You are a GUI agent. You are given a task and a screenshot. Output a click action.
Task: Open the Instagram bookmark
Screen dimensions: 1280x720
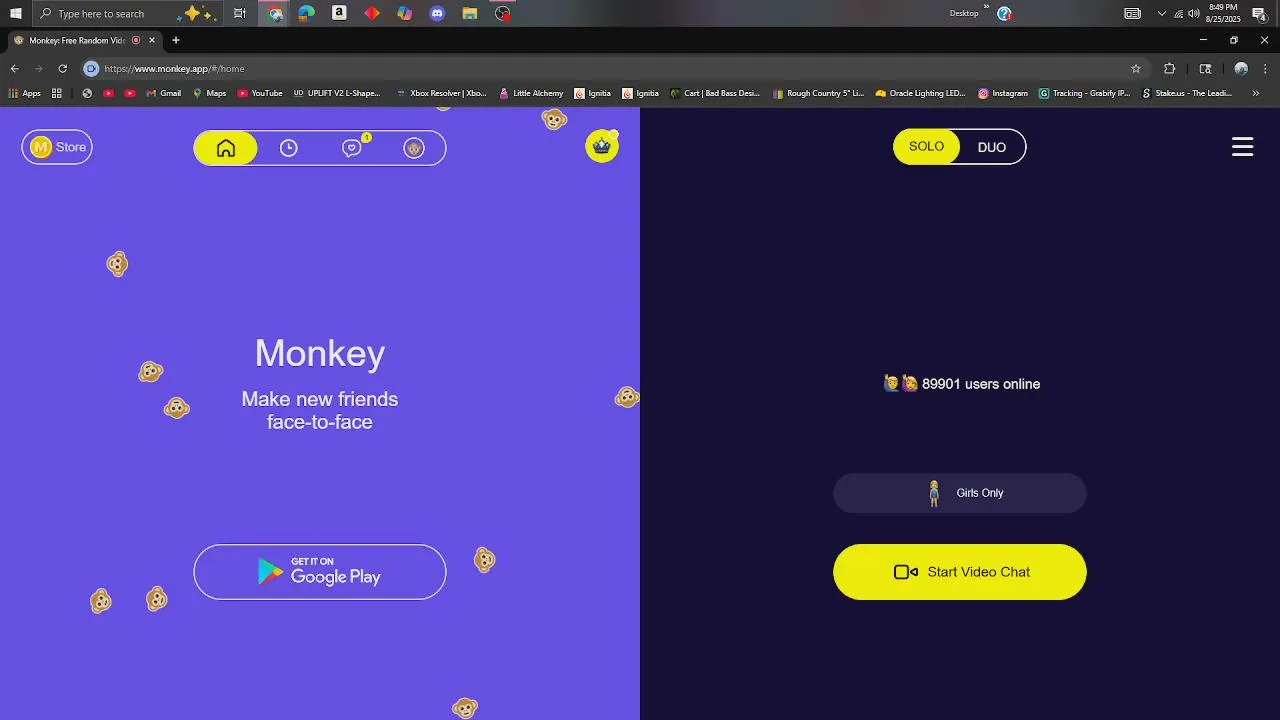click(1003, 93)
